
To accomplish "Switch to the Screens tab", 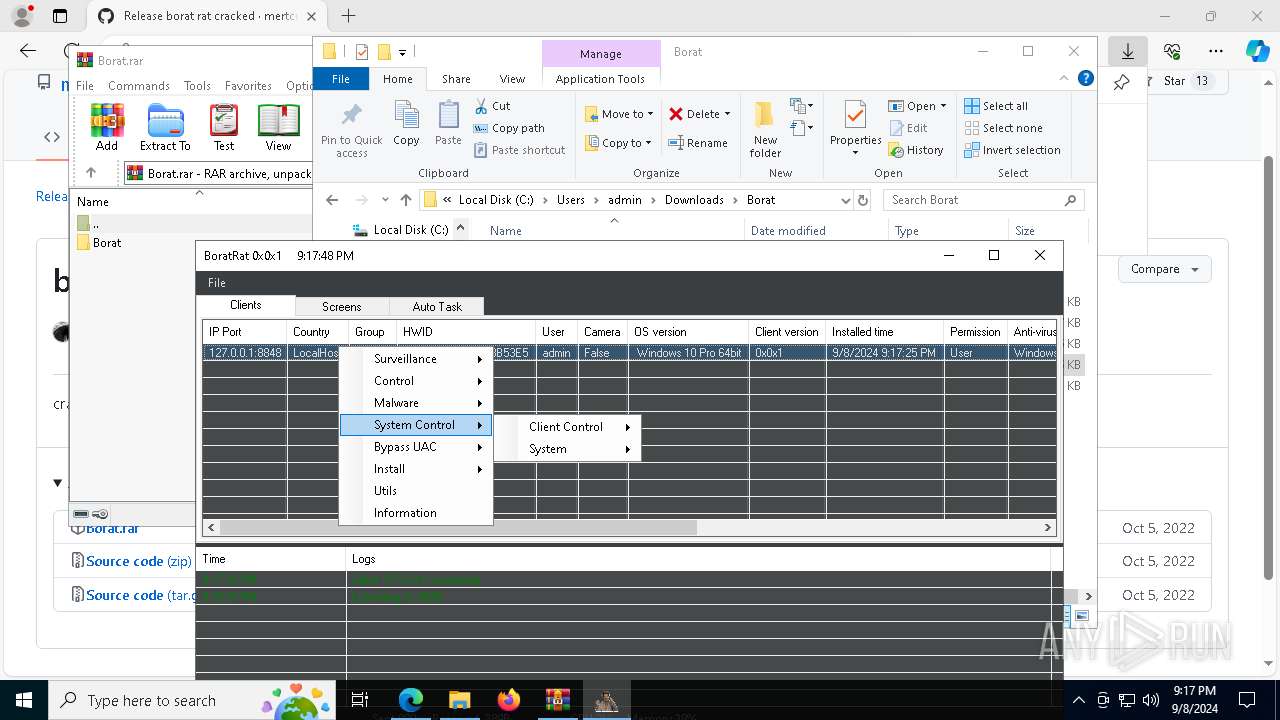I will pyautogui.click(x=341, y=307).
